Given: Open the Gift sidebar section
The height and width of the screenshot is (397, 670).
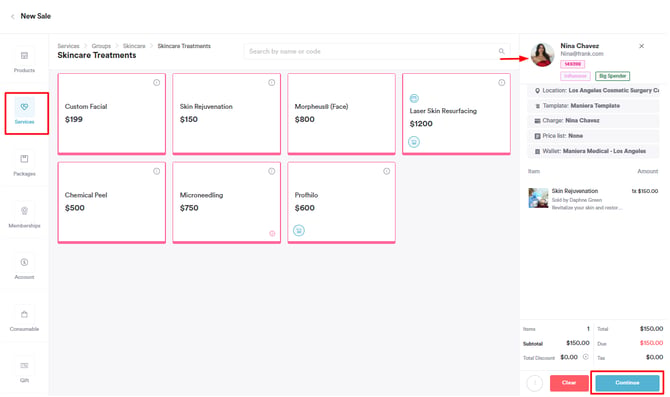Looking at the screenshot, I should 24,371.
